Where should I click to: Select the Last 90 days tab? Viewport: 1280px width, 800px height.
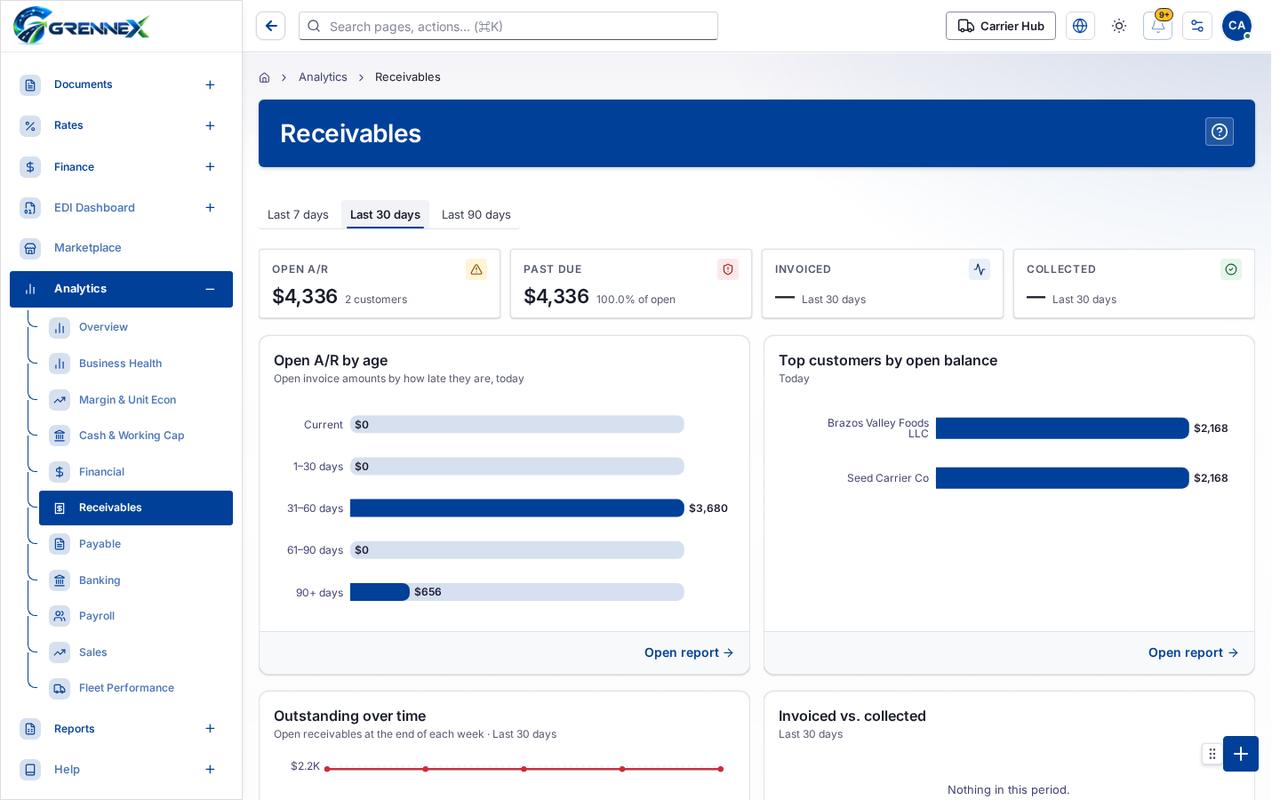point(476,215)
